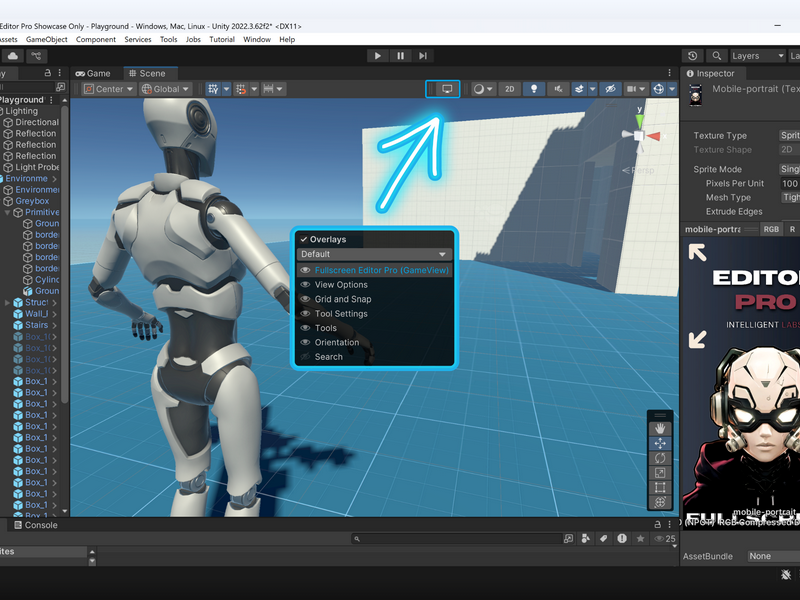The image size is (800, 600).
Task: Toggle the Overlays checkbox
Action: tap(304, 239)
